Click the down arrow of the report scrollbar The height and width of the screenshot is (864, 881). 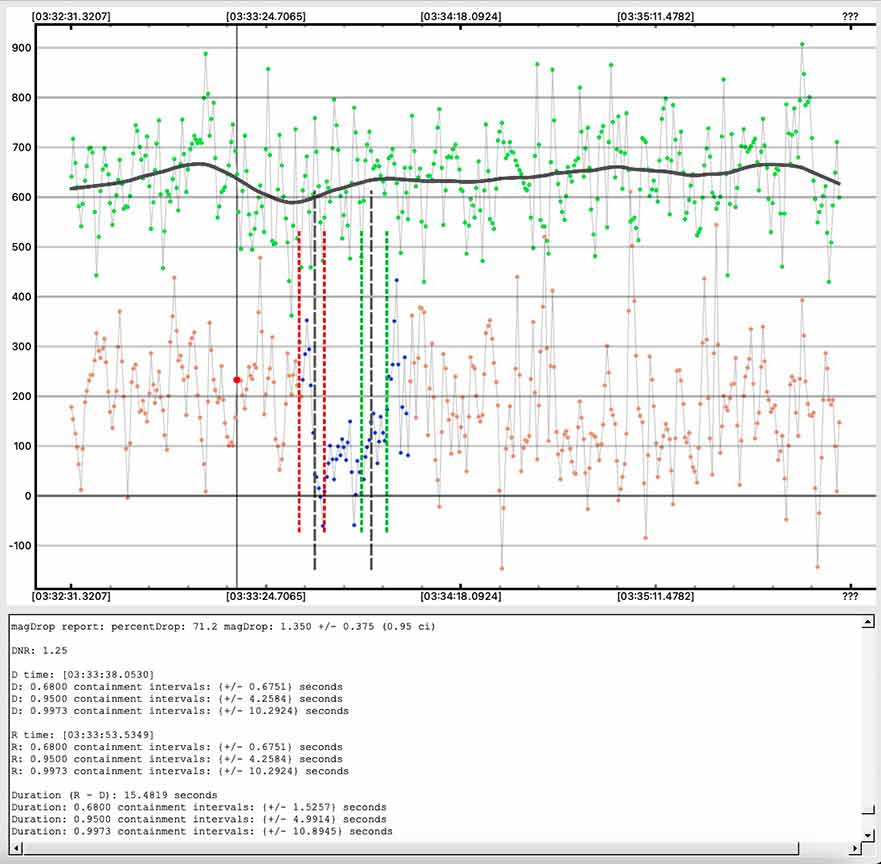(x=868, y=834)
